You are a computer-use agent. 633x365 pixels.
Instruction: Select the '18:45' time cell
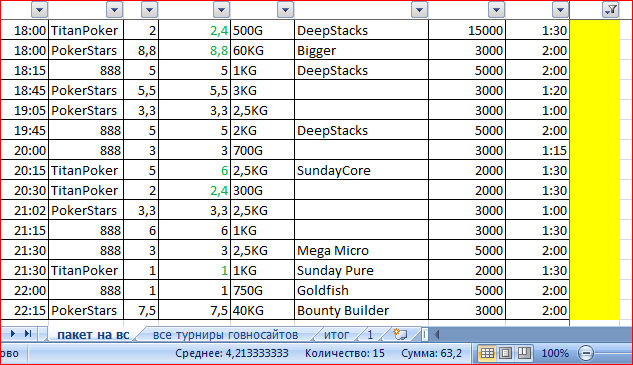(x=25, y=90)
